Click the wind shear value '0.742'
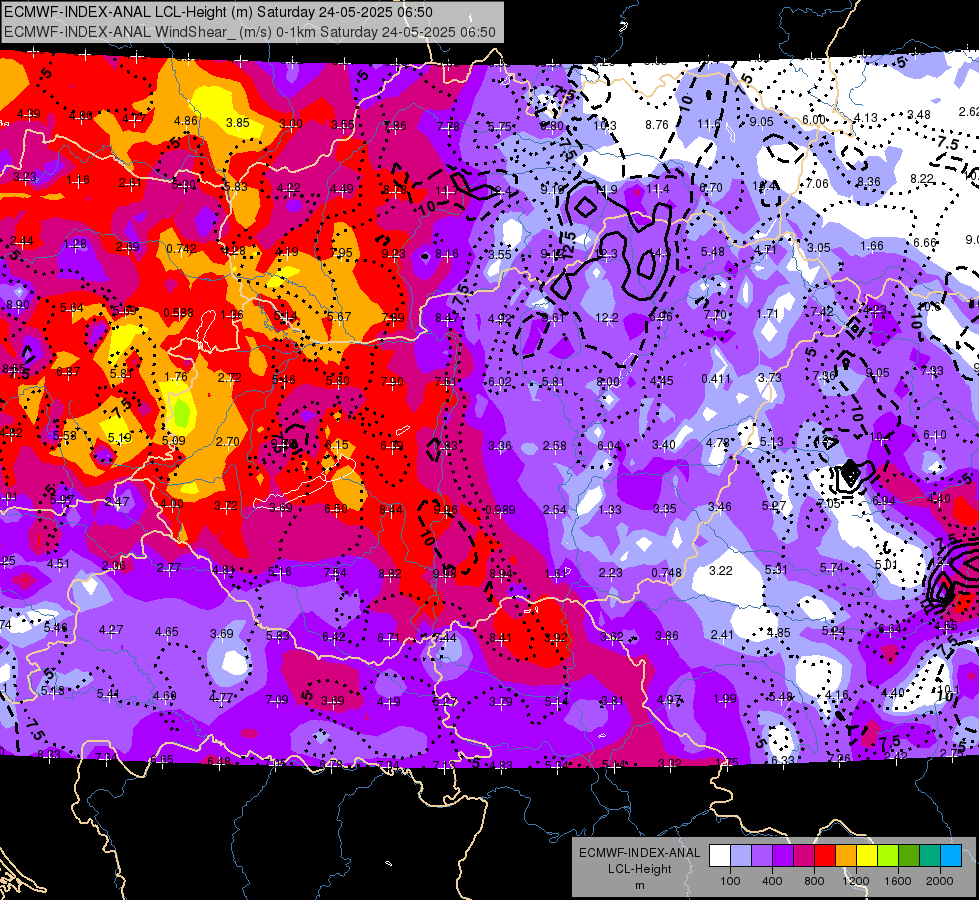The height and width of the screenshot is (900, 979). (x=182, y=249)
